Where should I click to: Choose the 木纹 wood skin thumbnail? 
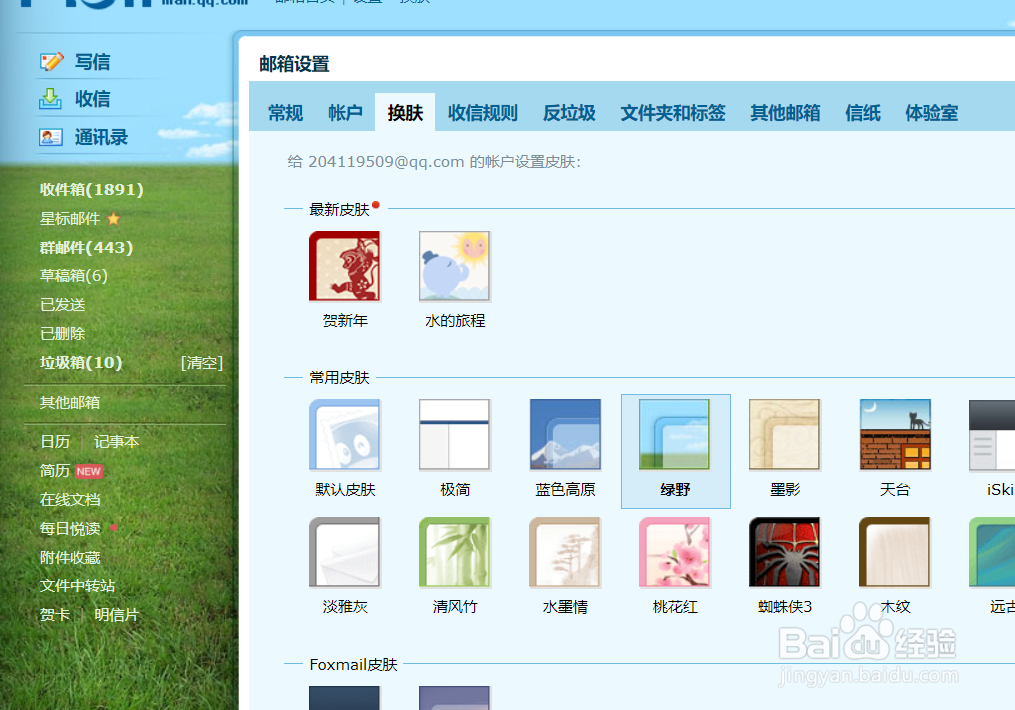pyautogui.click(x=895, y=552)
